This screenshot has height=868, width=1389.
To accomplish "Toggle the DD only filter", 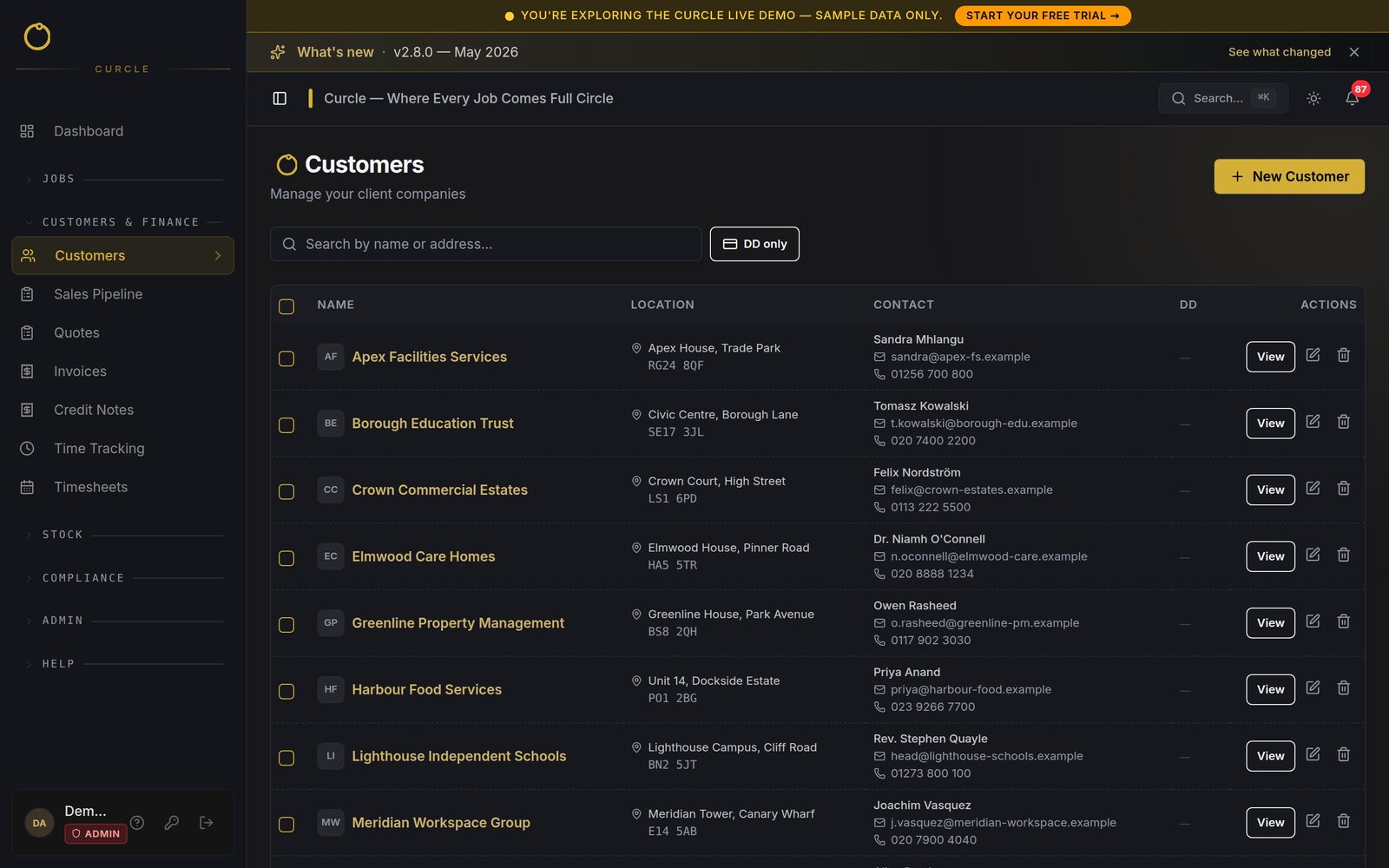I will 754,244.
